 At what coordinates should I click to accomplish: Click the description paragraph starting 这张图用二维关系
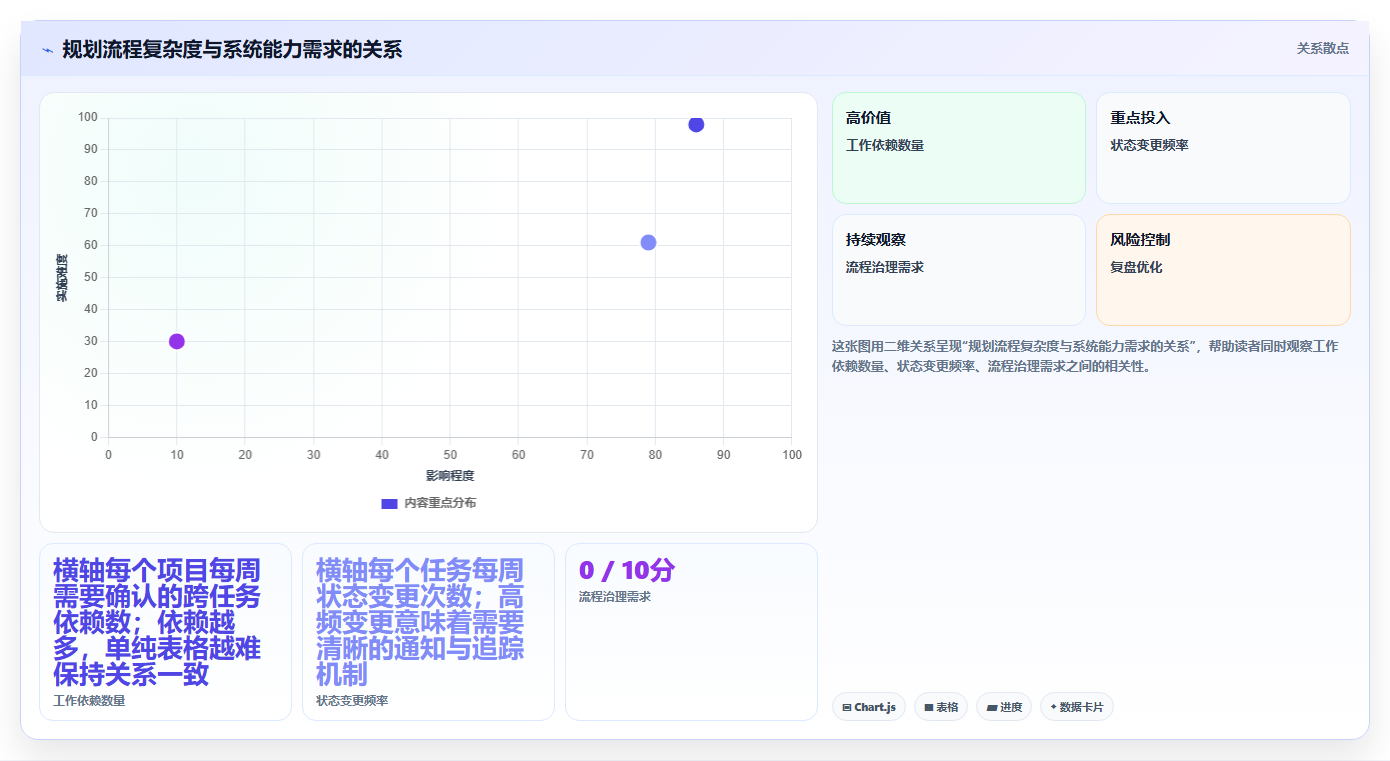coord(1085,356)
